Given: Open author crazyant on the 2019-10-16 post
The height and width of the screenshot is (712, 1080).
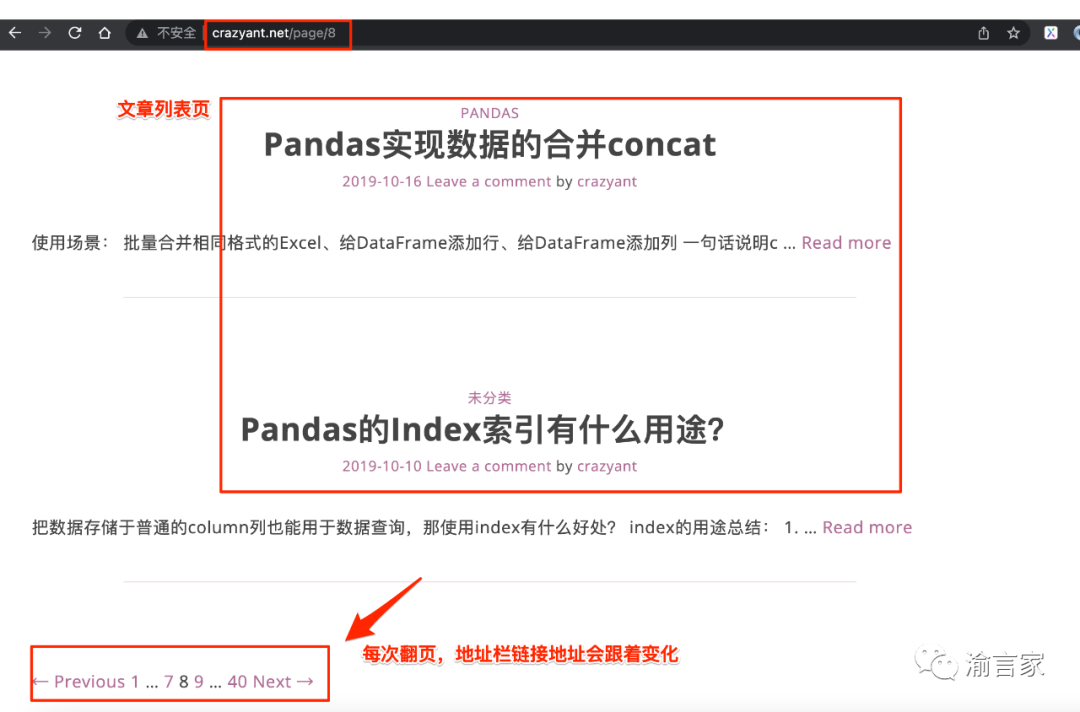Looking at the screenshot, I should 607,181.
